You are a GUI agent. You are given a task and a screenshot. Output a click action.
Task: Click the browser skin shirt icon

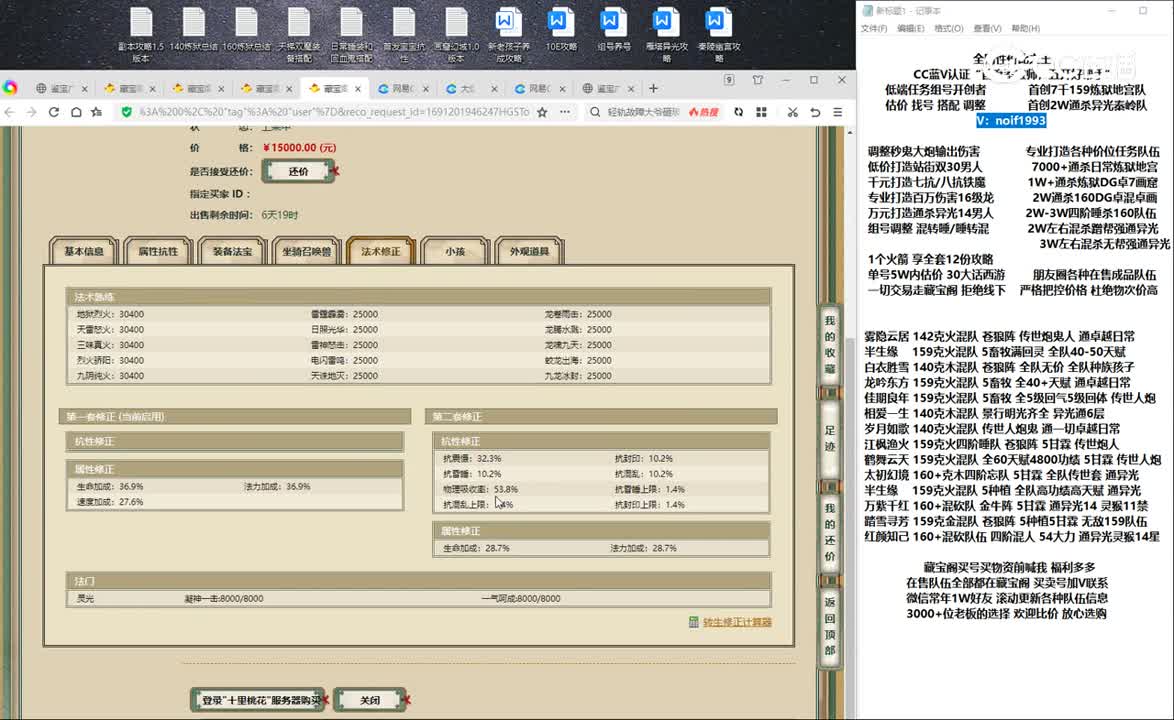[x=758, y=80]
